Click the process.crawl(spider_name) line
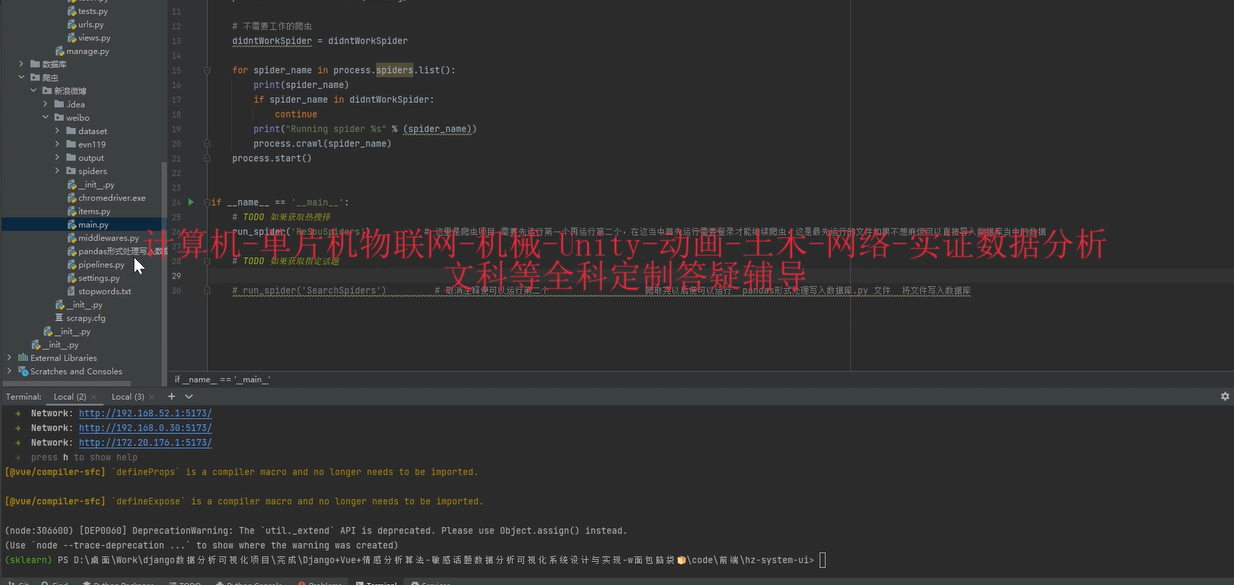This screenshot has height=585, width=1234. [322, 143]
